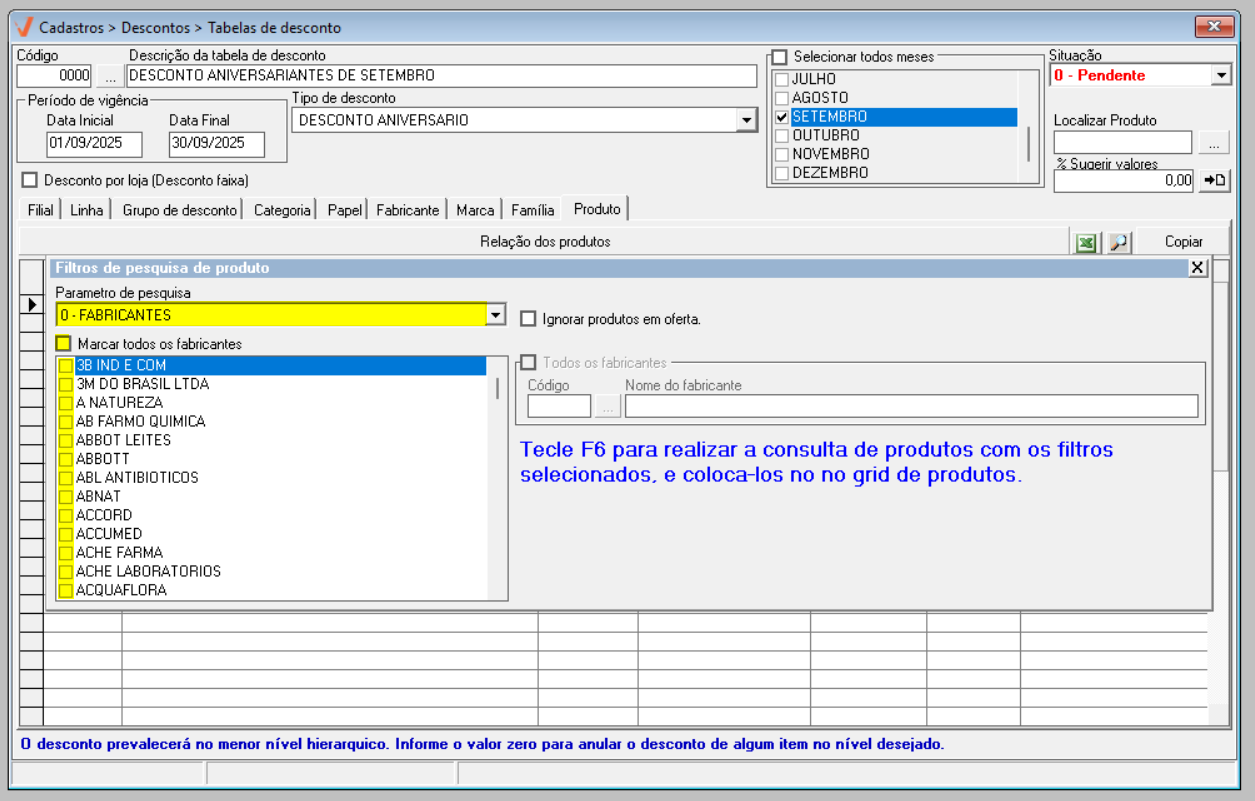
Task: Click the Excel export icon
Action: (1086, 242)
